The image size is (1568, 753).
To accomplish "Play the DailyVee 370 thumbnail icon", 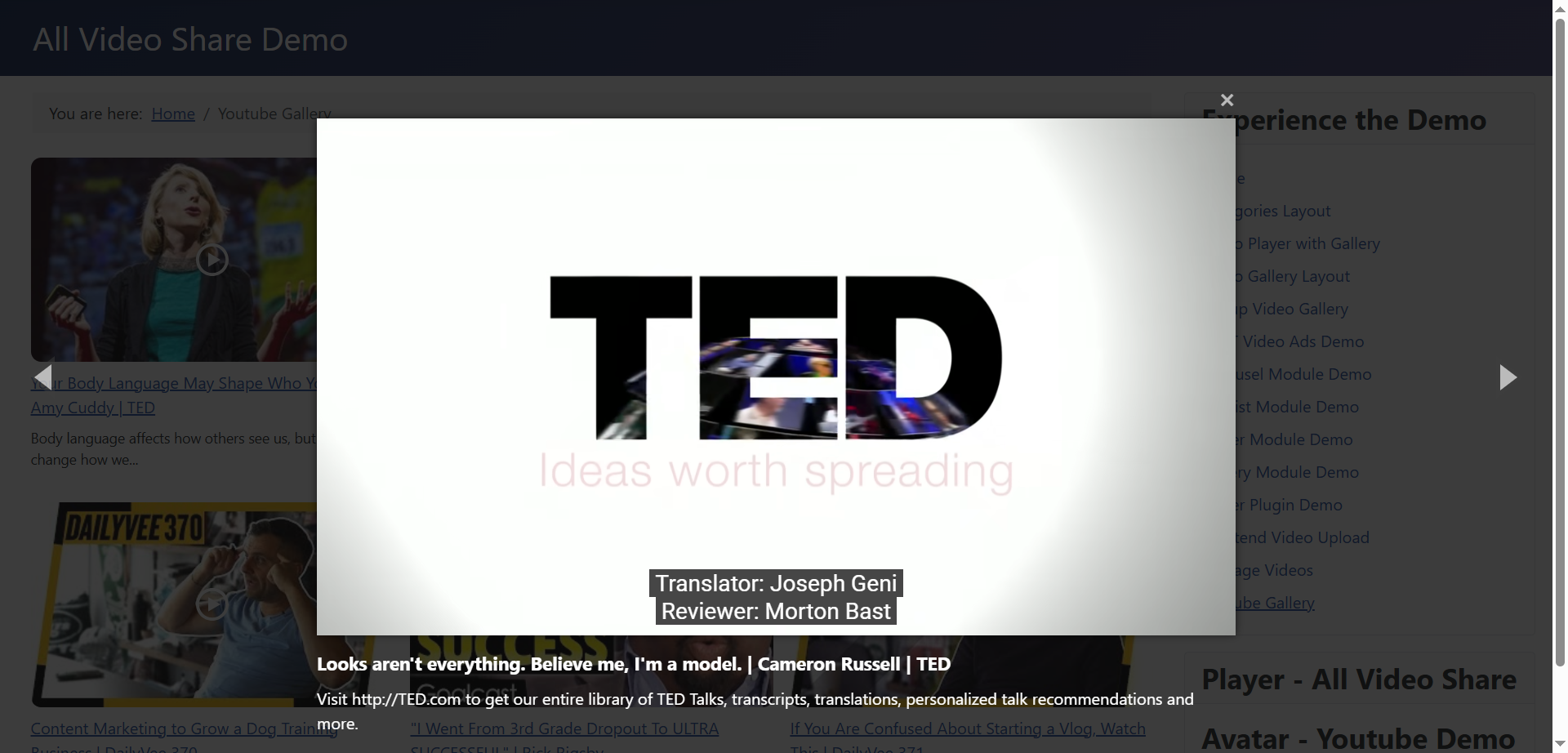I will tap(212, 604).
